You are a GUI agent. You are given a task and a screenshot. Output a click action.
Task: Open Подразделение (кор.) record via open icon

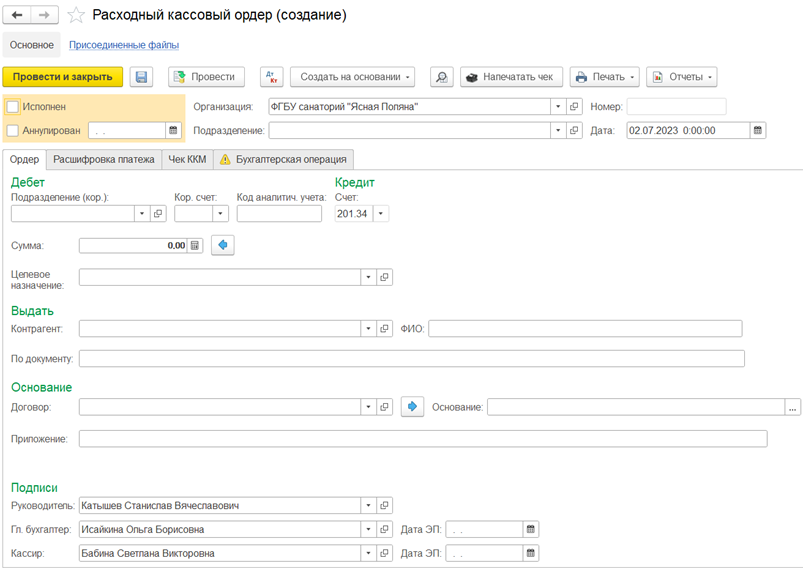158,214
